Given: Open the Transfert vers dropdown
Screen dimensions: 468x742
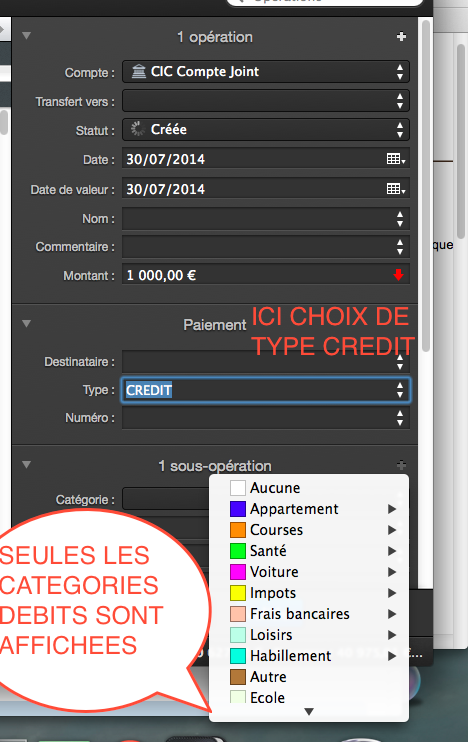Looking at the screenshot, I should (x=265, y=101).
